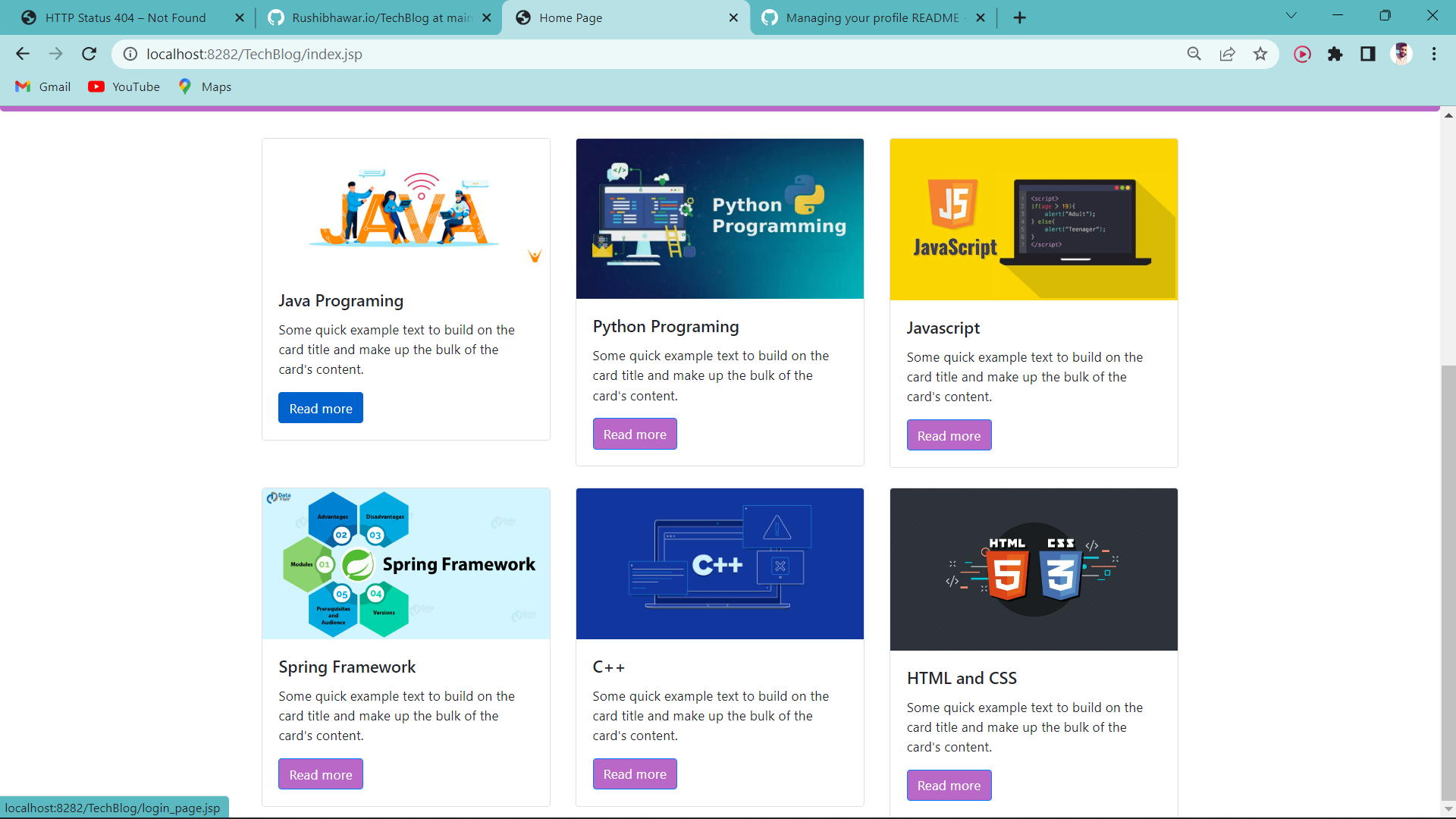Click Read more under HTML and CSS
Viewport: 1456px width, 819px height.
pos(949,785)
